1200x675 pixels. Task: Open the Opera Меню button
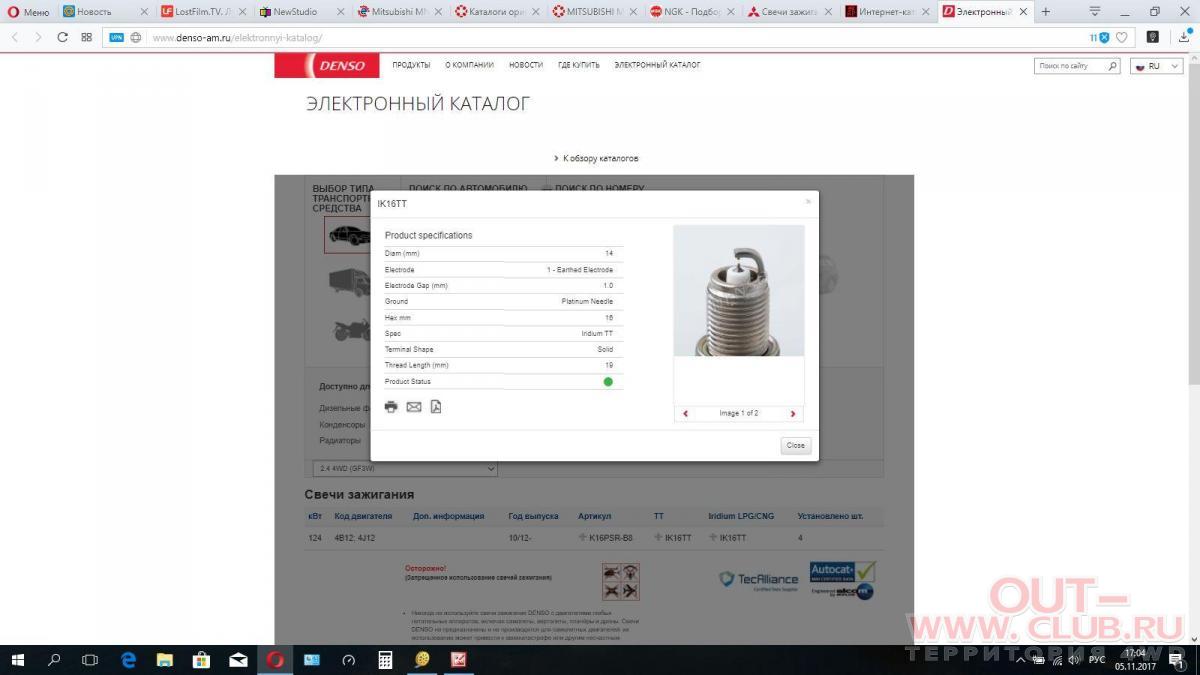(28, 12)
